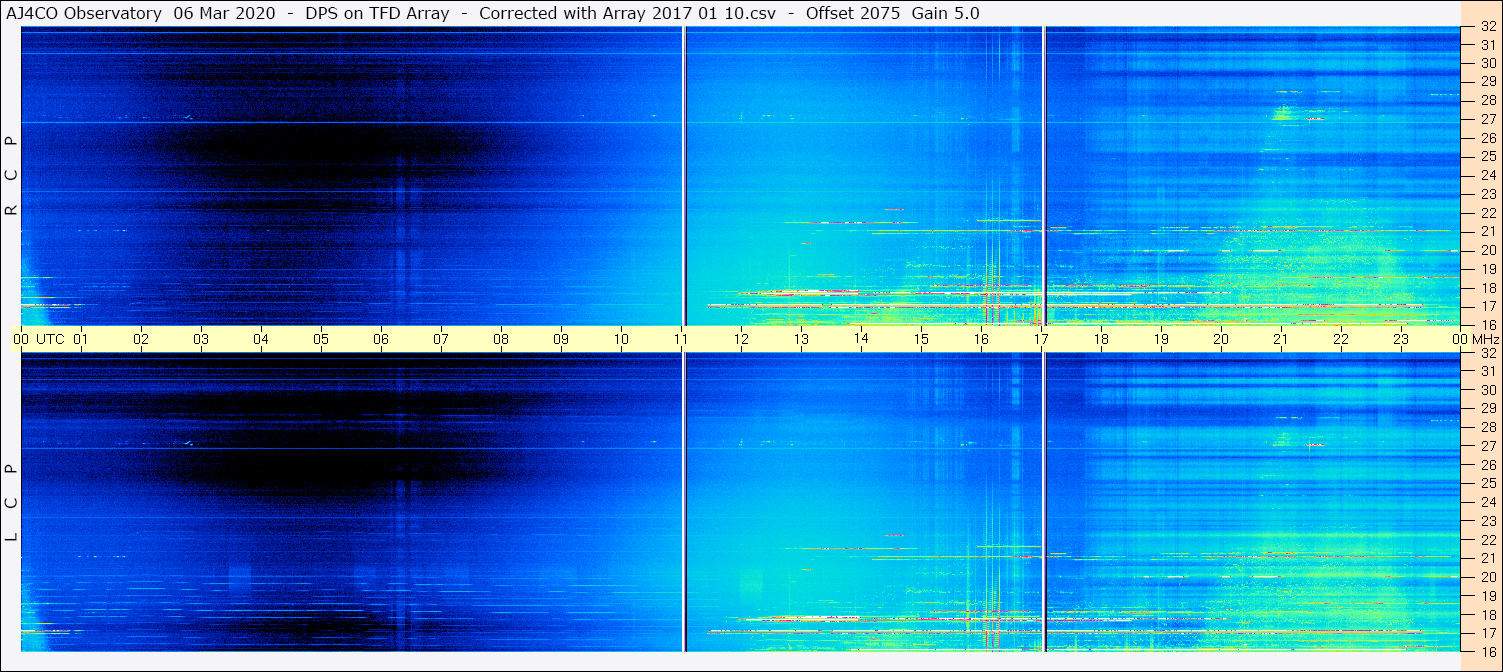This screenshot has width=1503, height=672.
Task: Click the "Offset 2075" header value
Action: pyautogui.click(x=852, y=13)
